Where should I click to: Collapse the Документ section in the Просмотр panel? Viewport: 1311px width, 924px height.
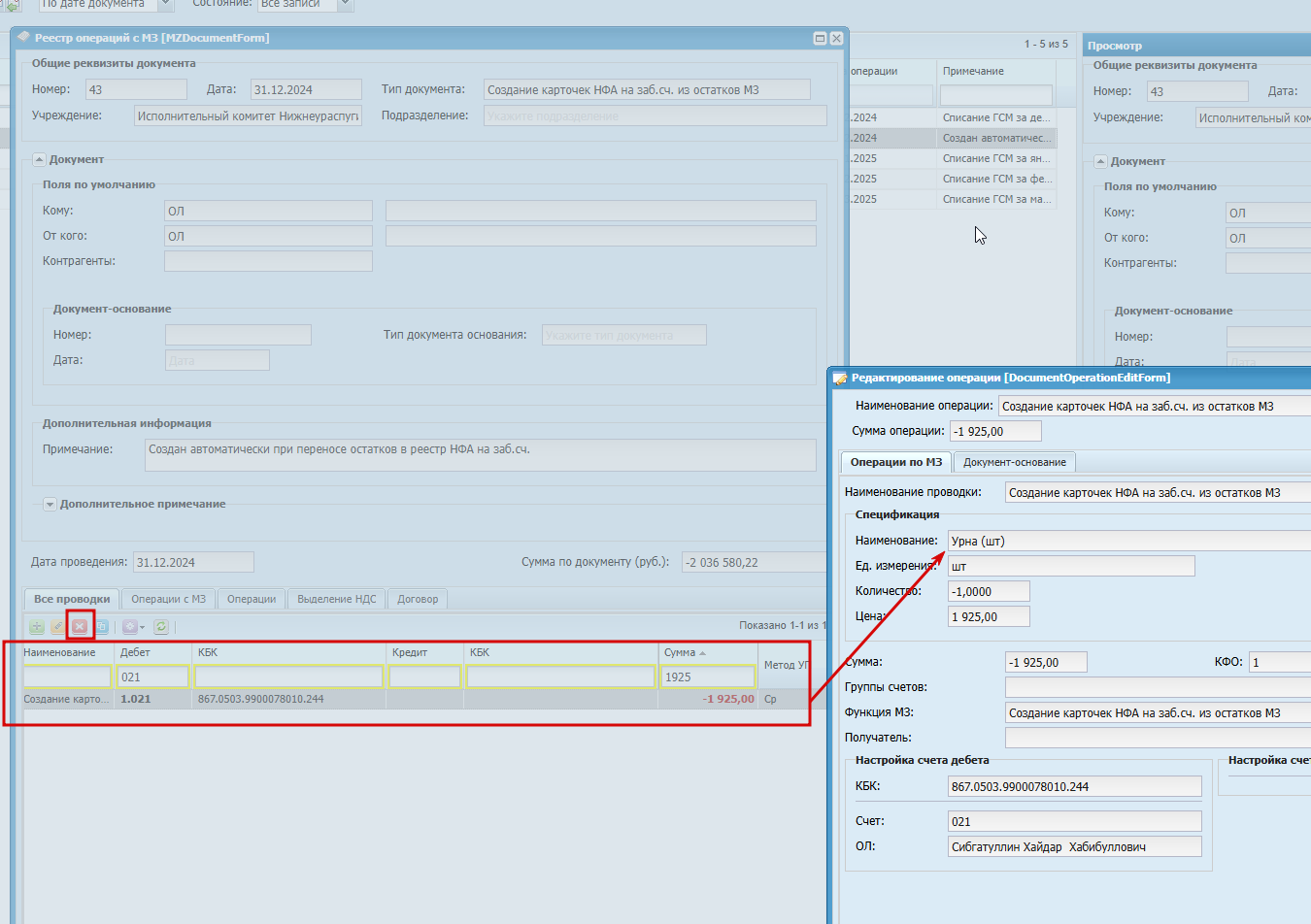[x=1100, y=161]
